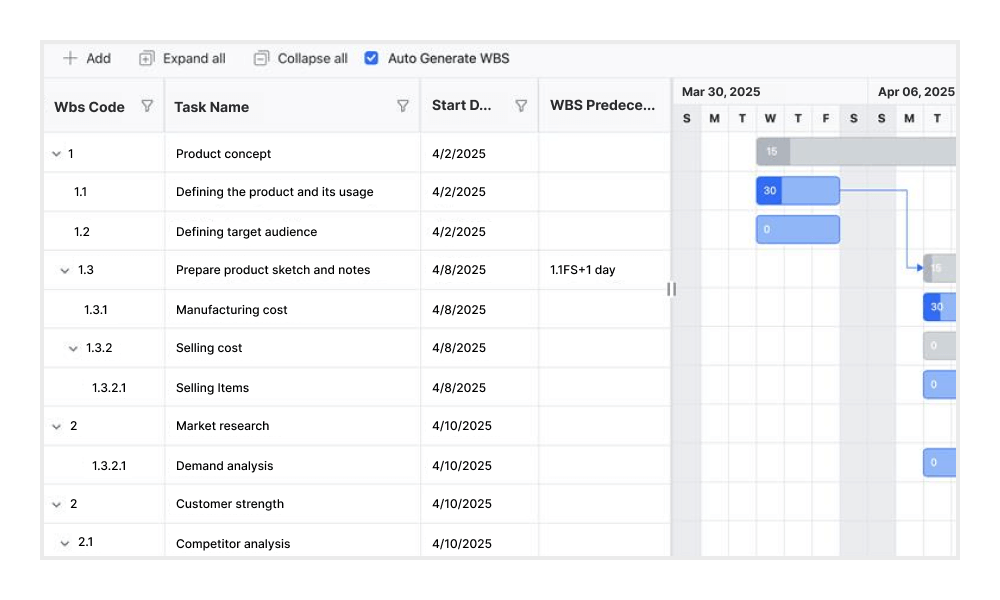Click the progress bar on Defining the product taskbar
Image resolution: width=1000 pixels, height=600 pixels.
(x=770, y=190)
